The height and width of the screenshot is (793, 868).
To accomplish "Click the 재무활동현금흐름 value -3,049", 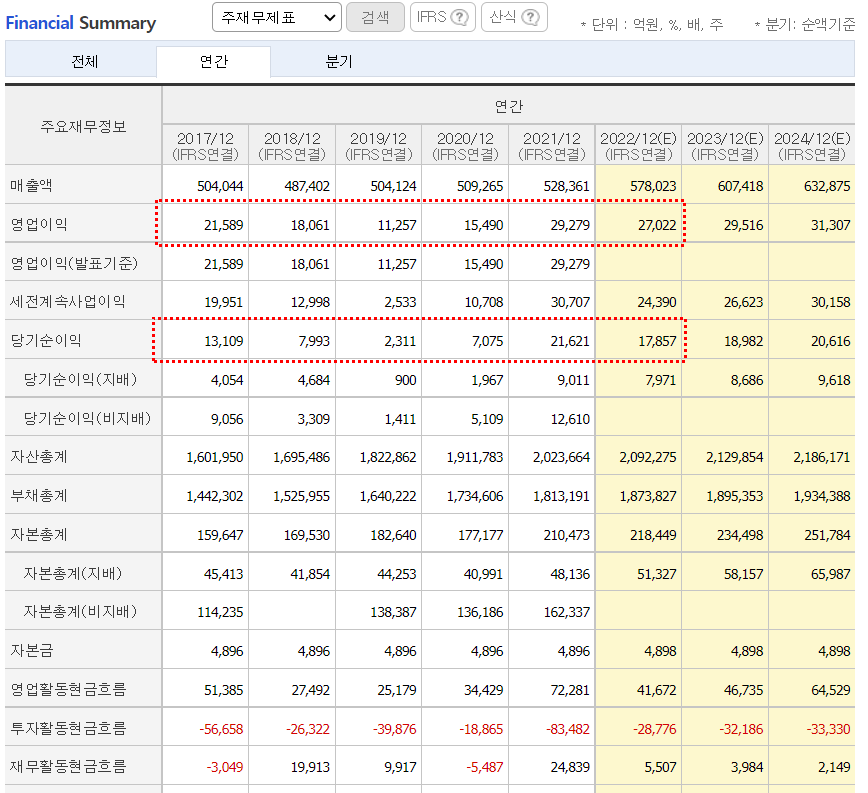I will pyautogui.click(x=225, y=767).
